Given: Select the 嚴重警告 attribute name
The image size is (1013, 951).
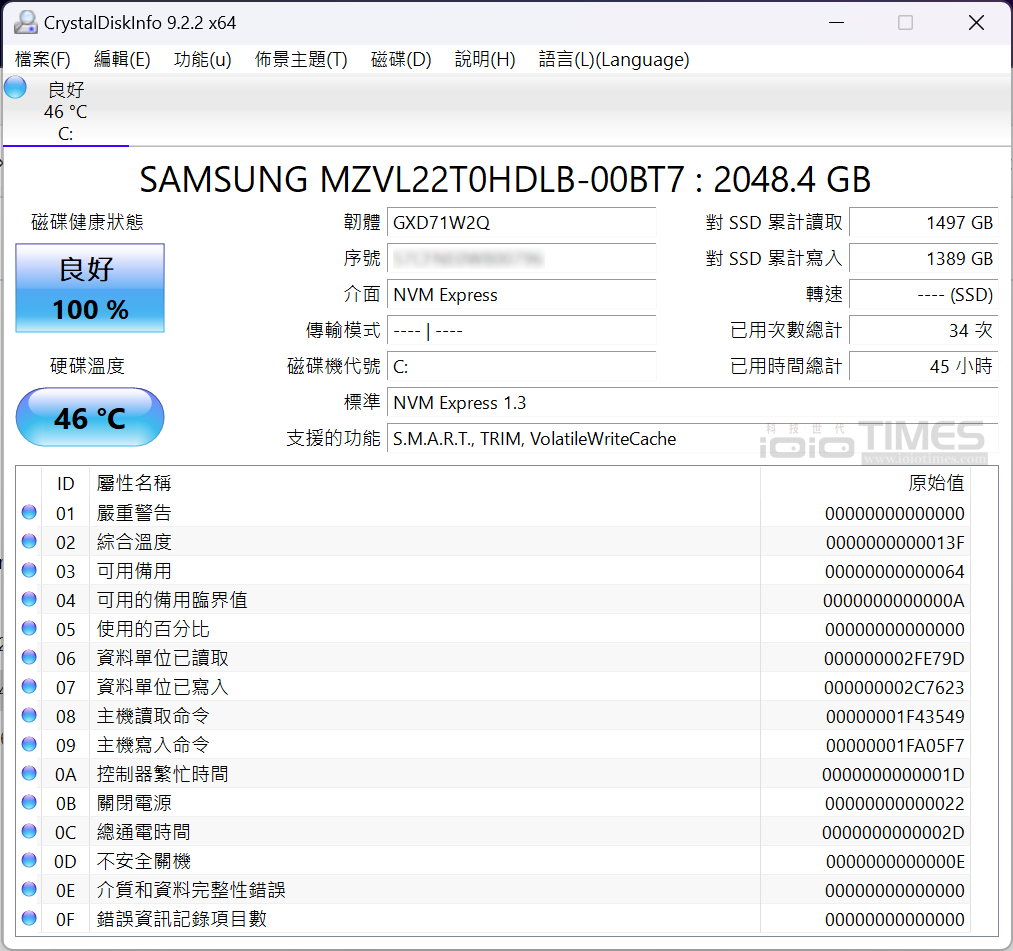Looking at the screenshot, I should 134,513.
